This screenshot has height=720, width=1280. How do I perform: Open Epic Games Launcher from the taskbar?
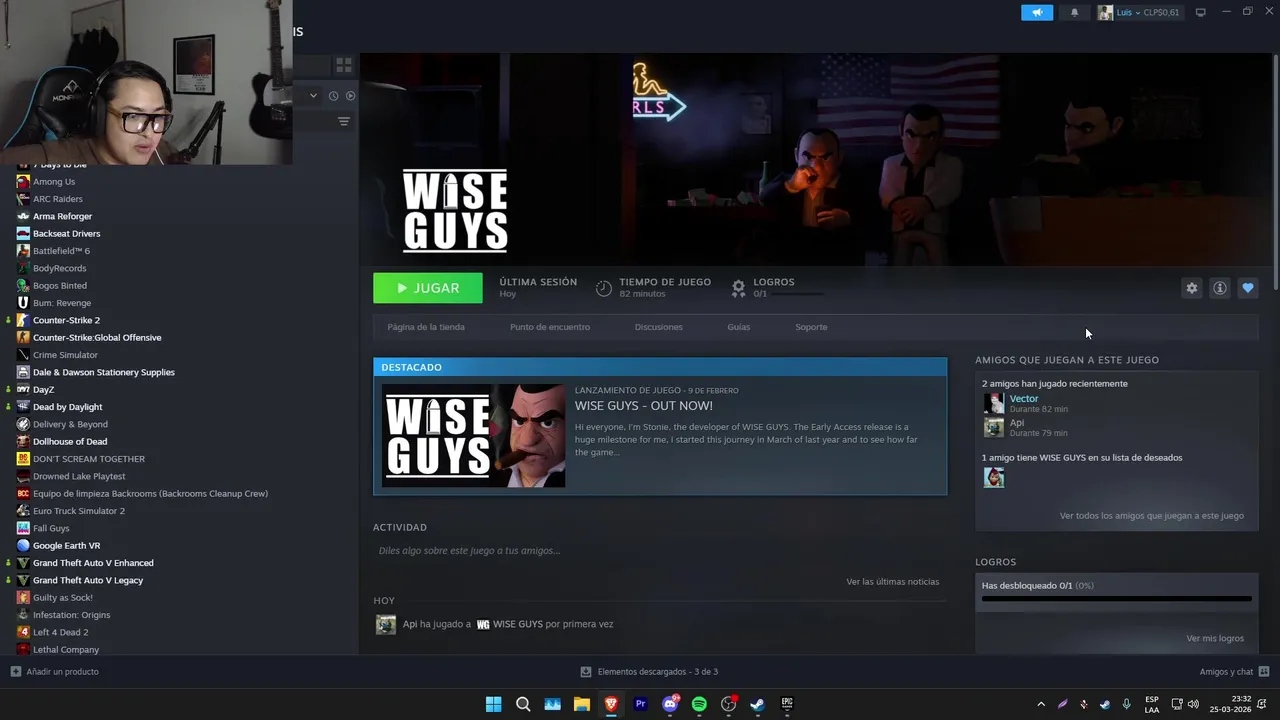[x=787, y=704]
